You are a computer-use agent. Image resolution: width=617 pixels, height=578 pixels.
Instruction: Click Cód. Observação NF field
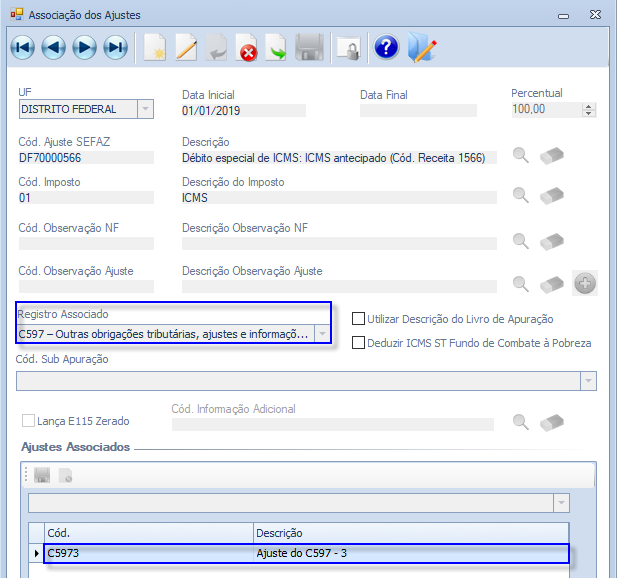point(86,244)
